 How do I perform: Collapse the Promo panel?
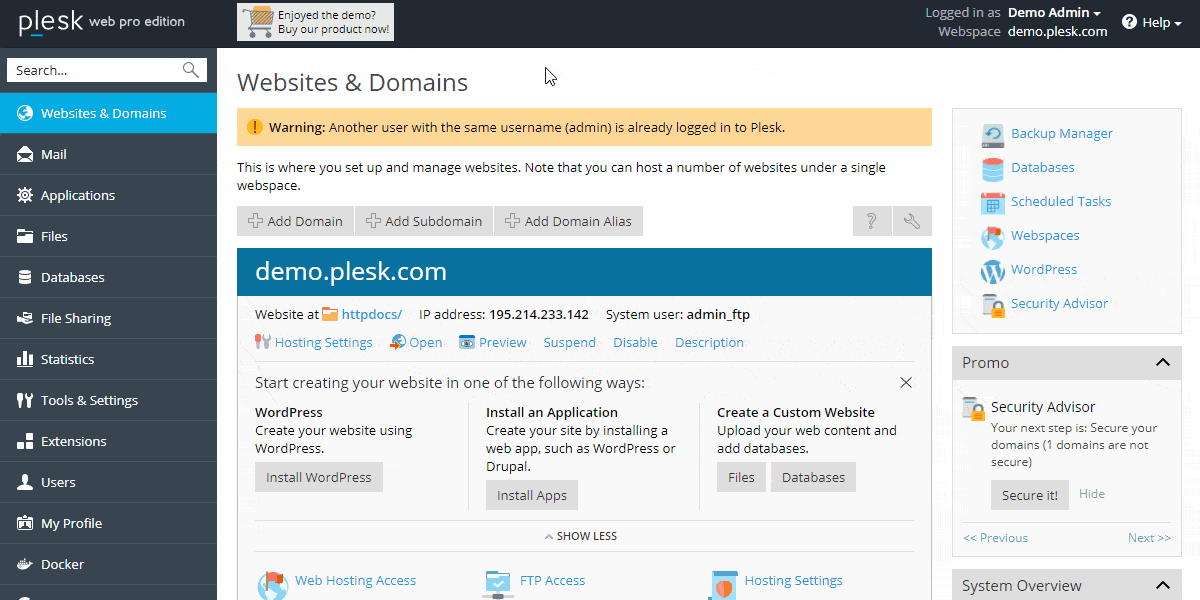click(1162, 362)
